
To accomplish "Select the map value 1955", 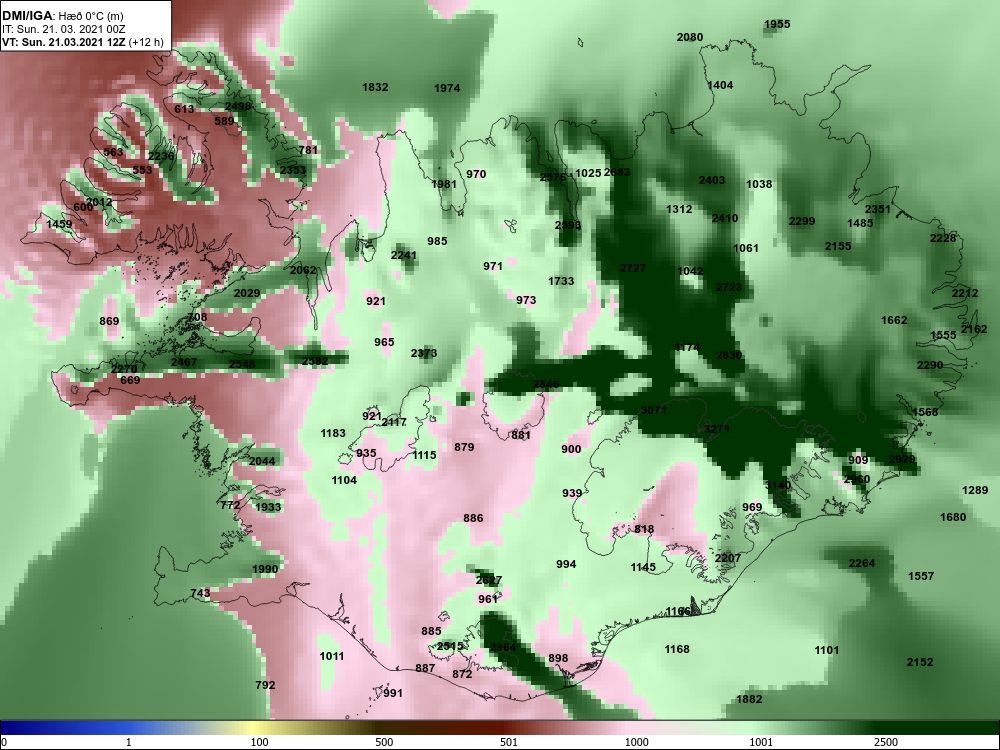I will point(777,24).
